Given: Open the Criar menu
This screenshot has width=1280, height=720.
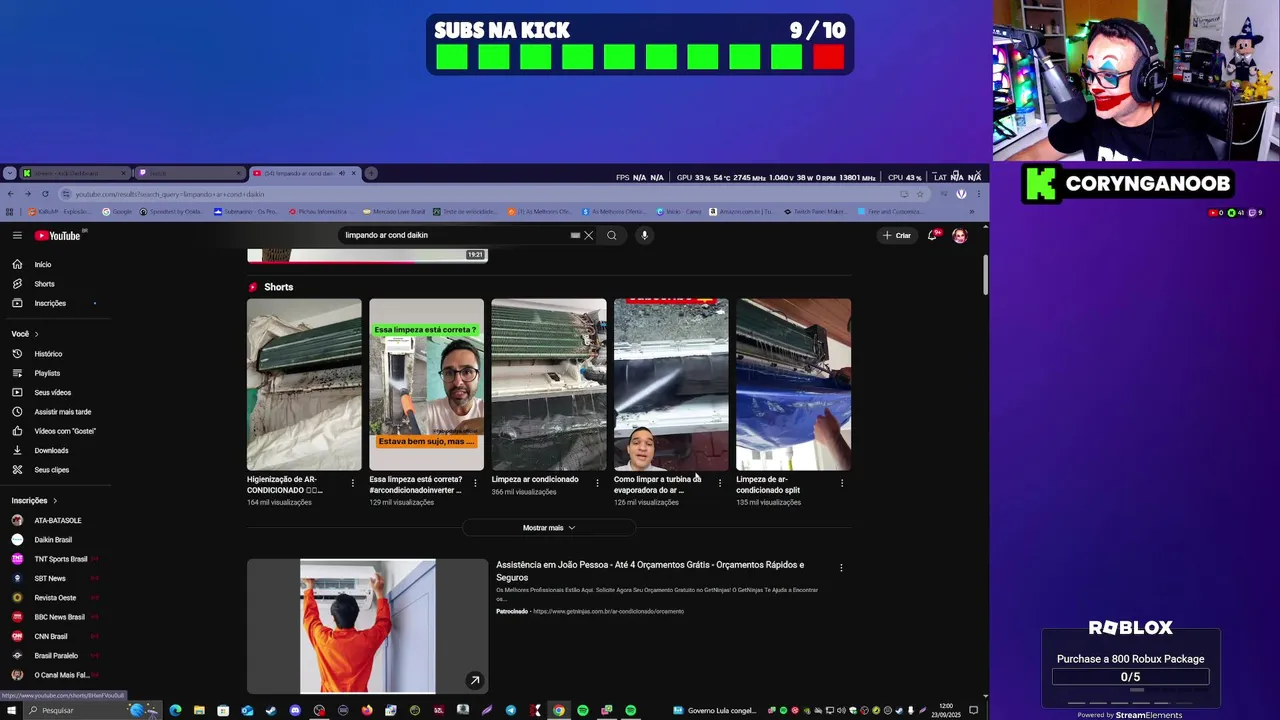Looking at the screenshot, I should click(x=897, y=235).
